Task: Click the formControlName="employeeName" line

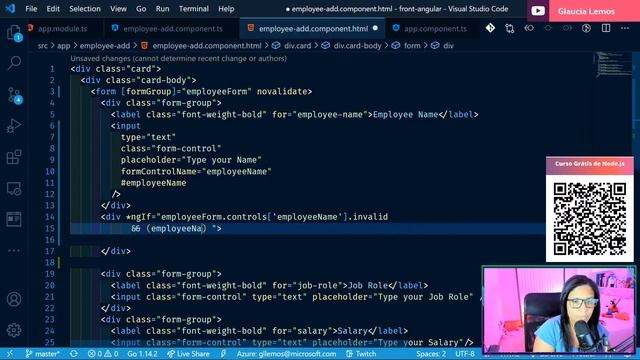Action: 196,171
